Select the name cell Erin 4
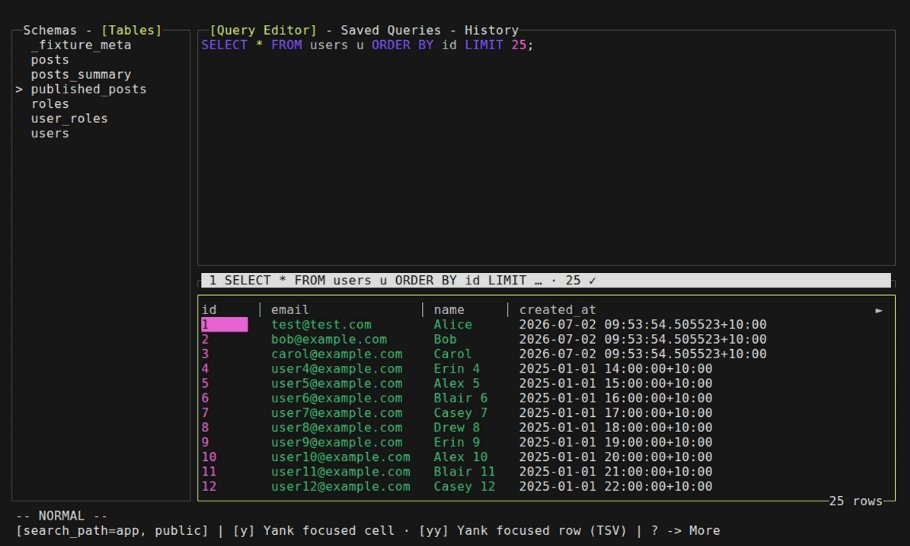Image resolution: width=910 pixels, height=546 pixels. [x=457, y=368]
